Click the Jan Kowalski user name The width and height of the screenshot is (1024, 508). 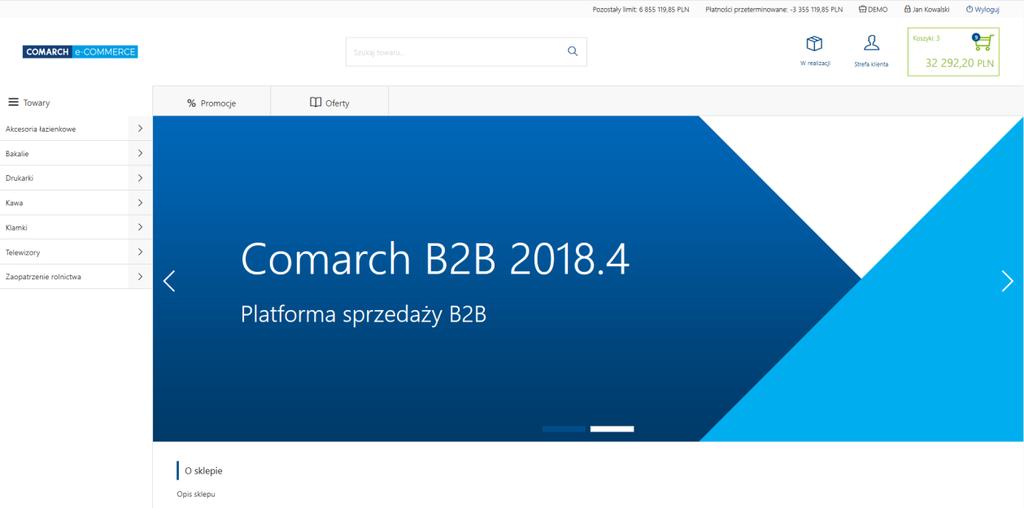pos(931,9)
